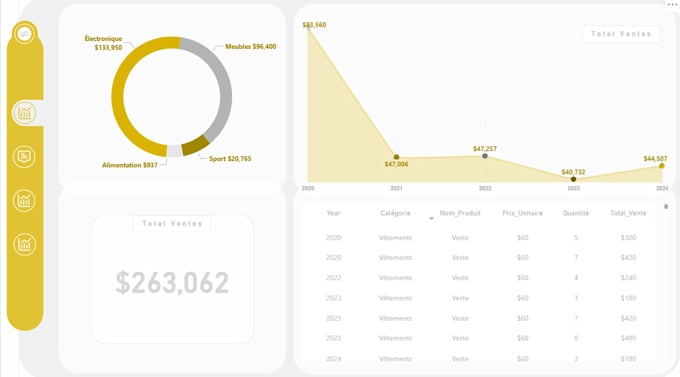Sort table by the Quantité column header
Screen dimensions: 680x377
[x=576, y=213]
